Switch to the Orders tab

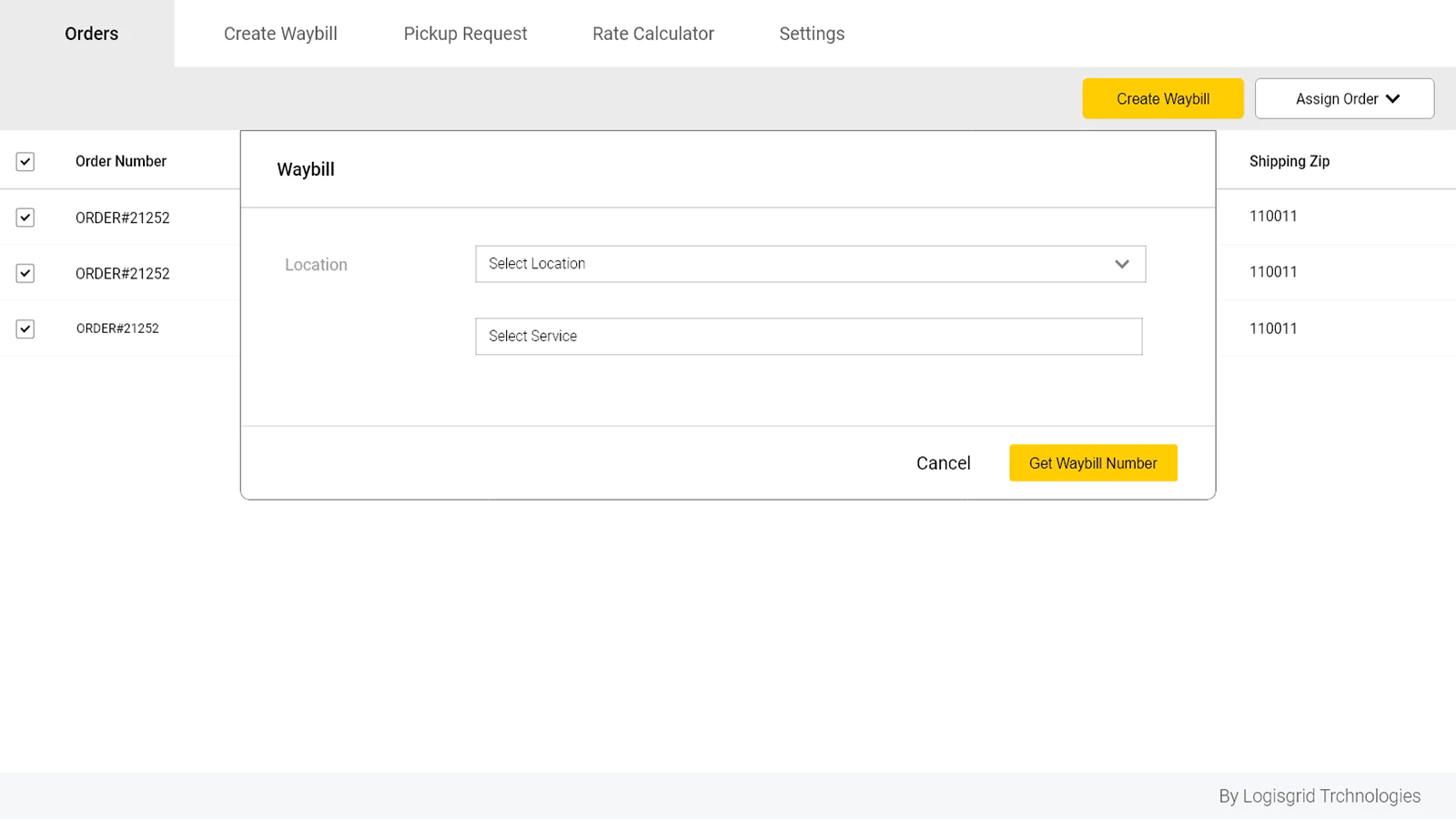pos(91,34)
